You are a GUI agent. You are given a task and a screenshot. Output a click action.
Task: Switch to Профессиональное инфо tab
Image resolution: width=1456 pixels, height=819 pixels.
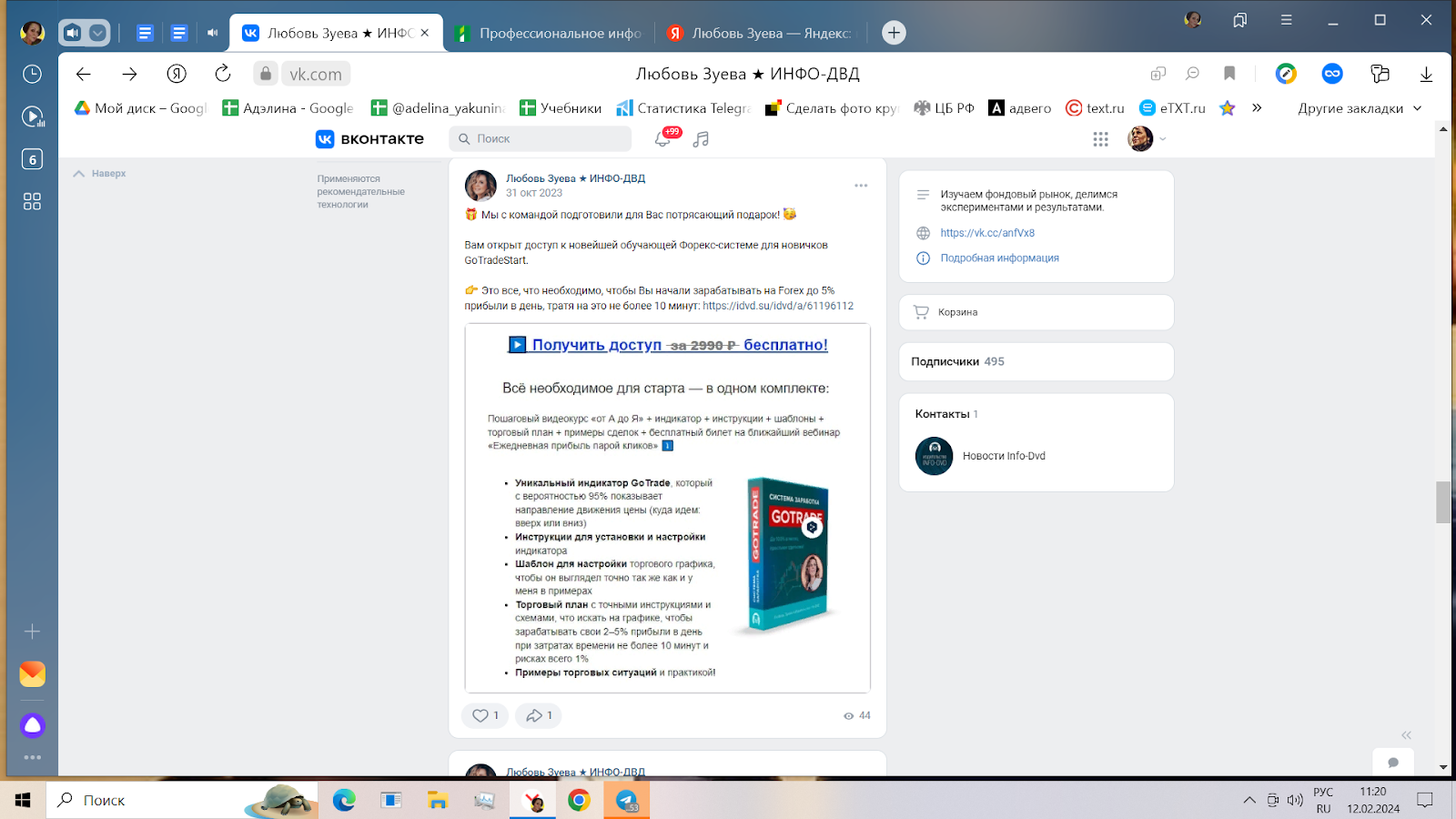[551, 33]
